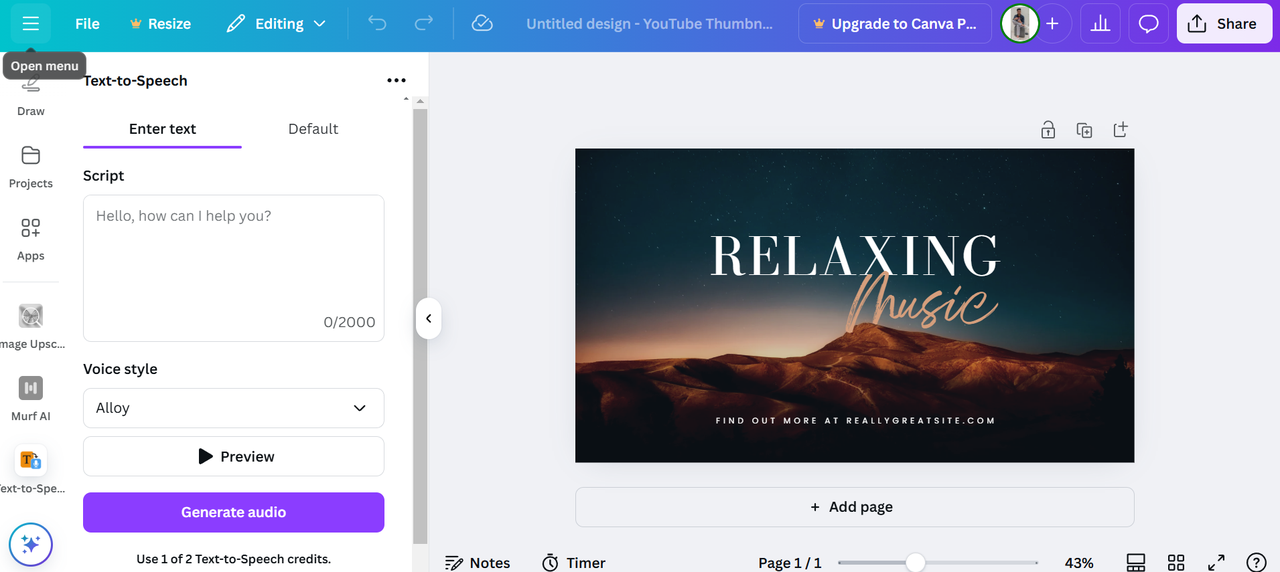Click the Generate audio button
The width and height of the screenshot is (1280, 572).
point(234,512)
